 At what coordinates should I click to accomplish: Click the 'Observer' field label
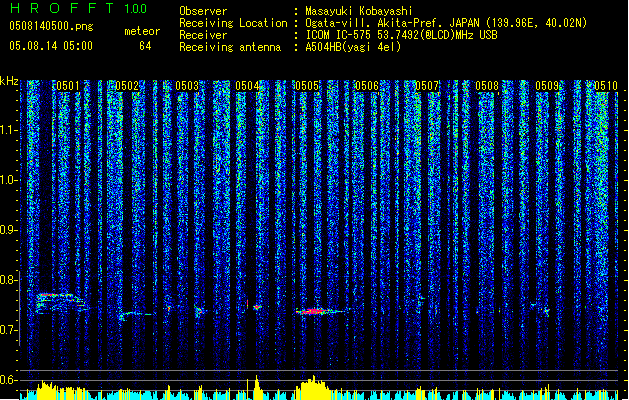(203, 11)
